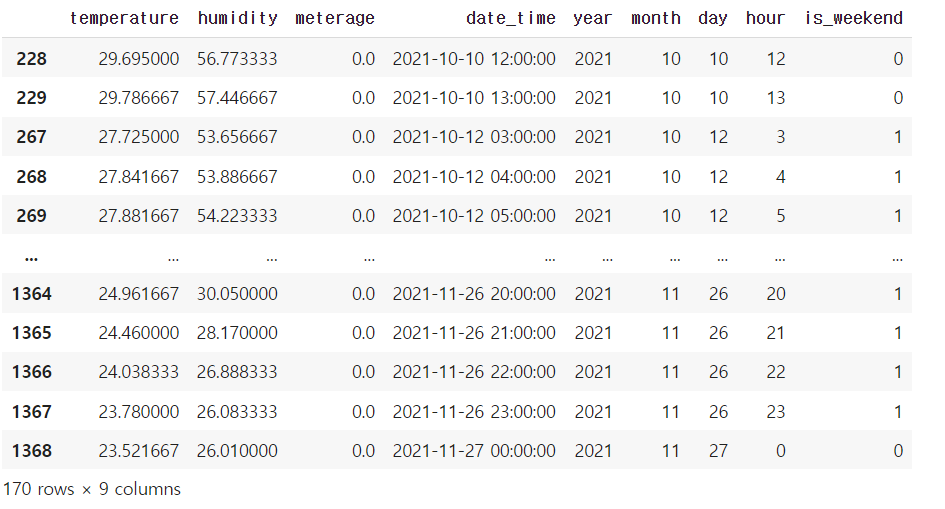
Task: Click the '170 rows × 9 columns' summary
Action: pos(92,489)
